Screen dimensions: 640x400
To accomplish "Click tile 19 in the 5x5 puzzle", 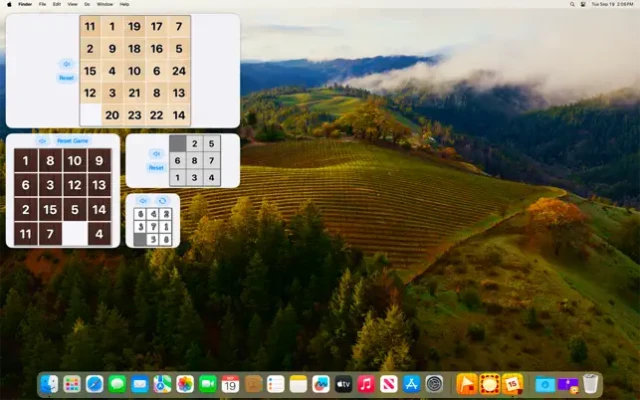I will coord(134,27).
